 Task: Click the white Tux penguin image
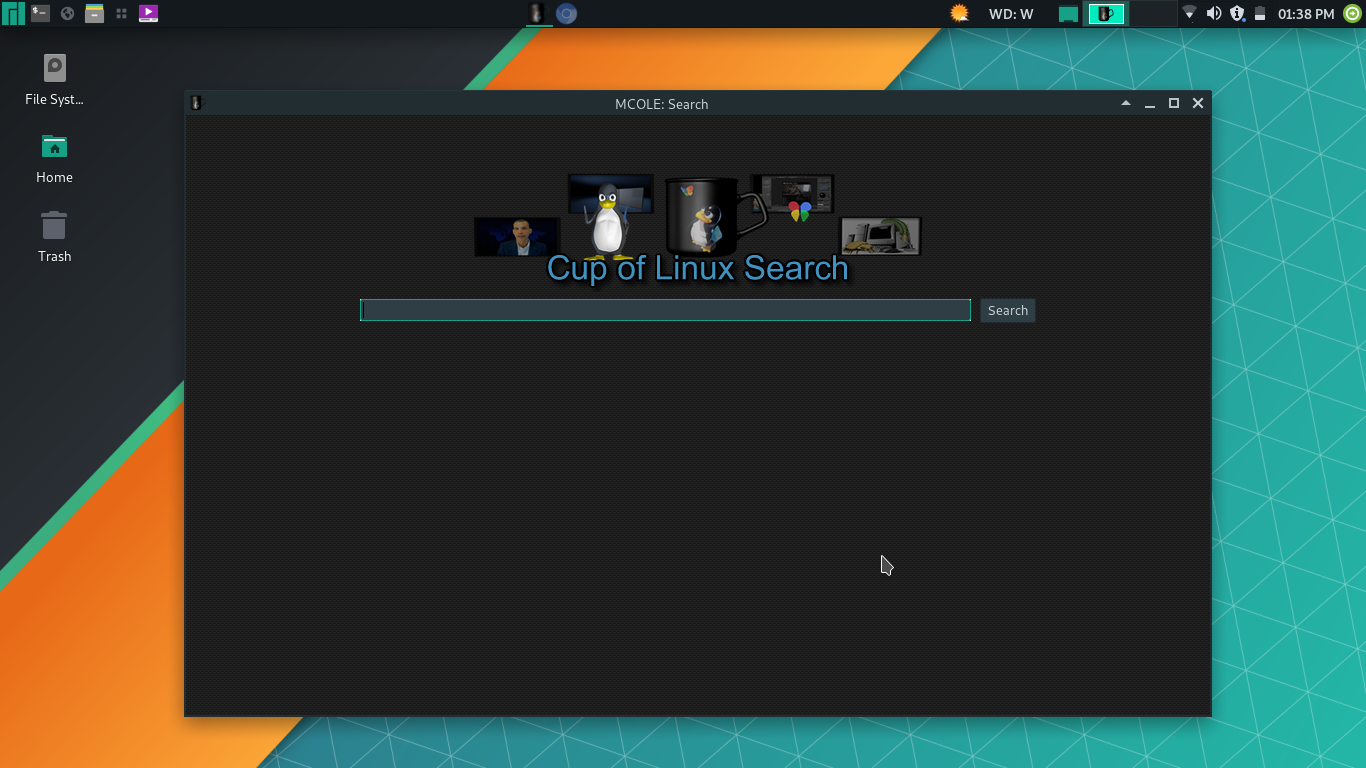(x=607, y=220)
